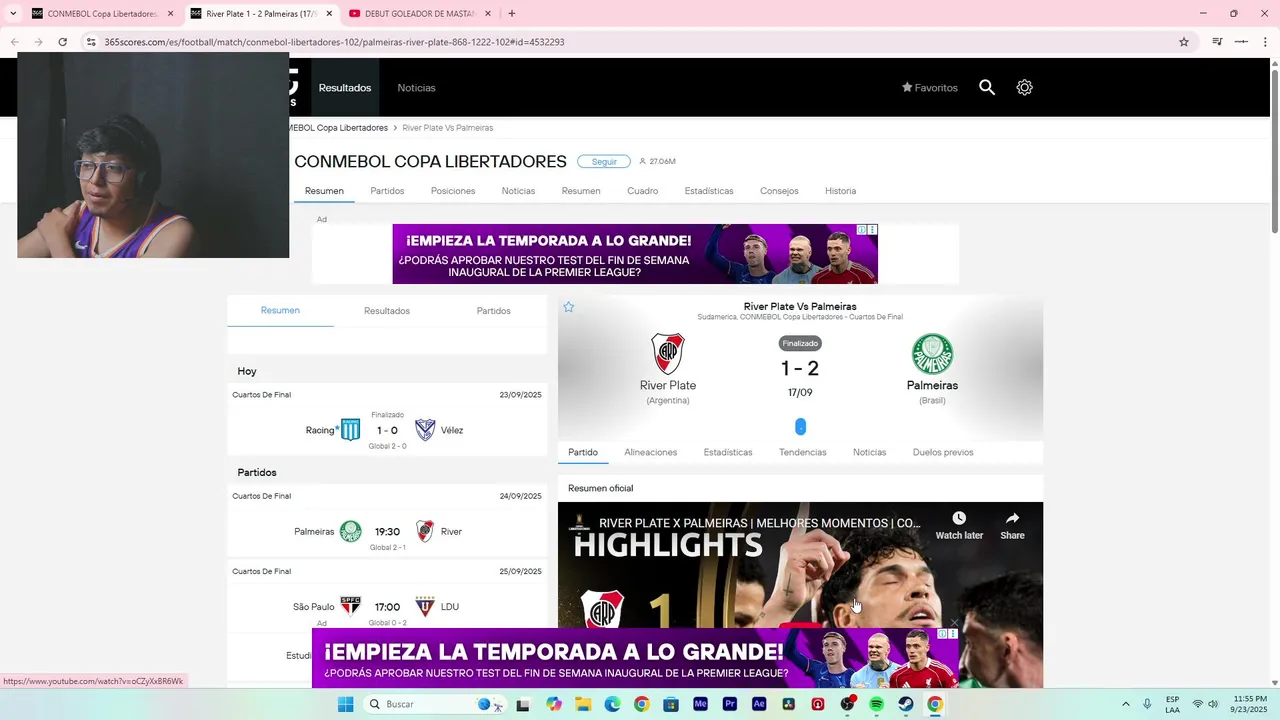Image resolution: width=1280 pixels, height=720 pixels.
Task: Open Windows Start menu
Action: tap(345, 704)
